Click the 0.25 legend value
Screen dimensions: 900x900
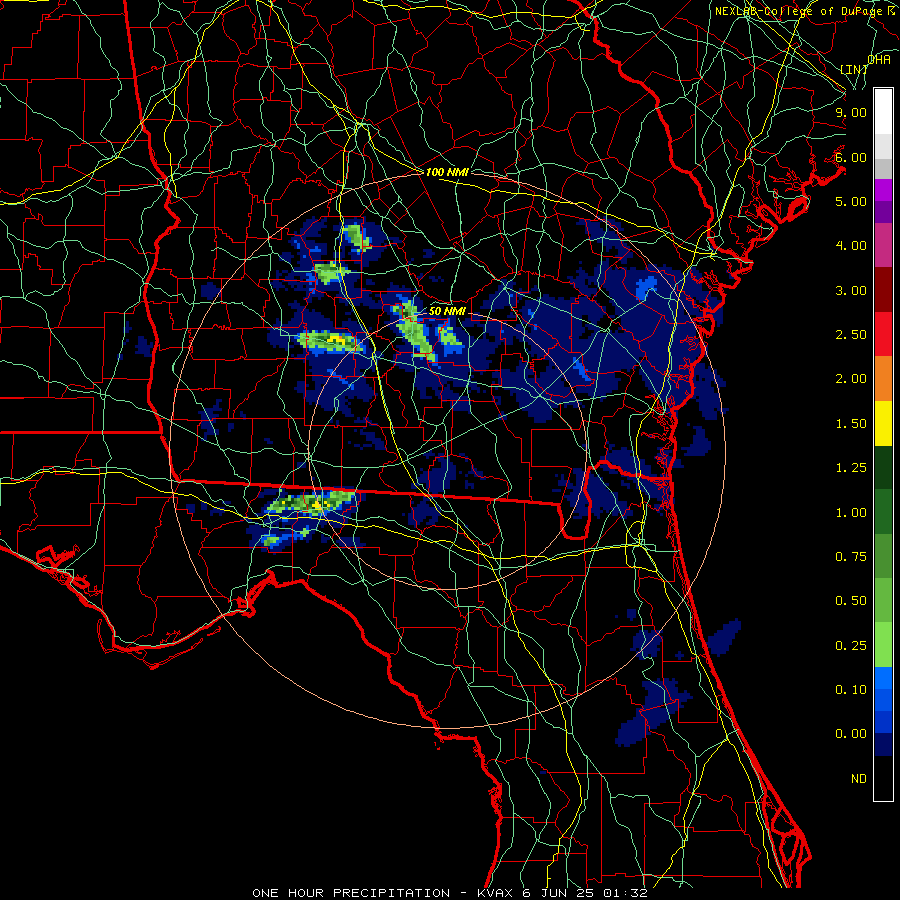[x=851, y=646]
